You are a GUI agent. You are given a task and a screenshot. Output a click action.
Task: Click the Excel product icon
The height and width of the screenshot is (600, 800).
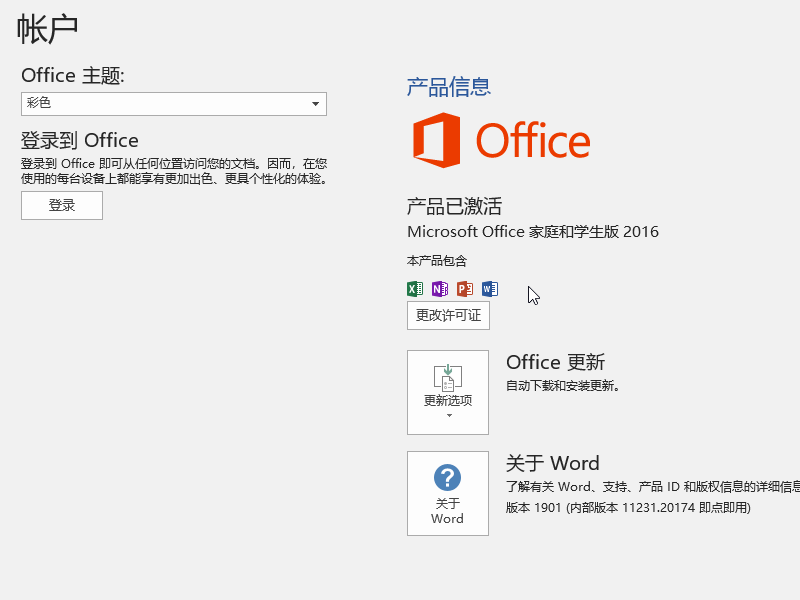coord(415,289)
